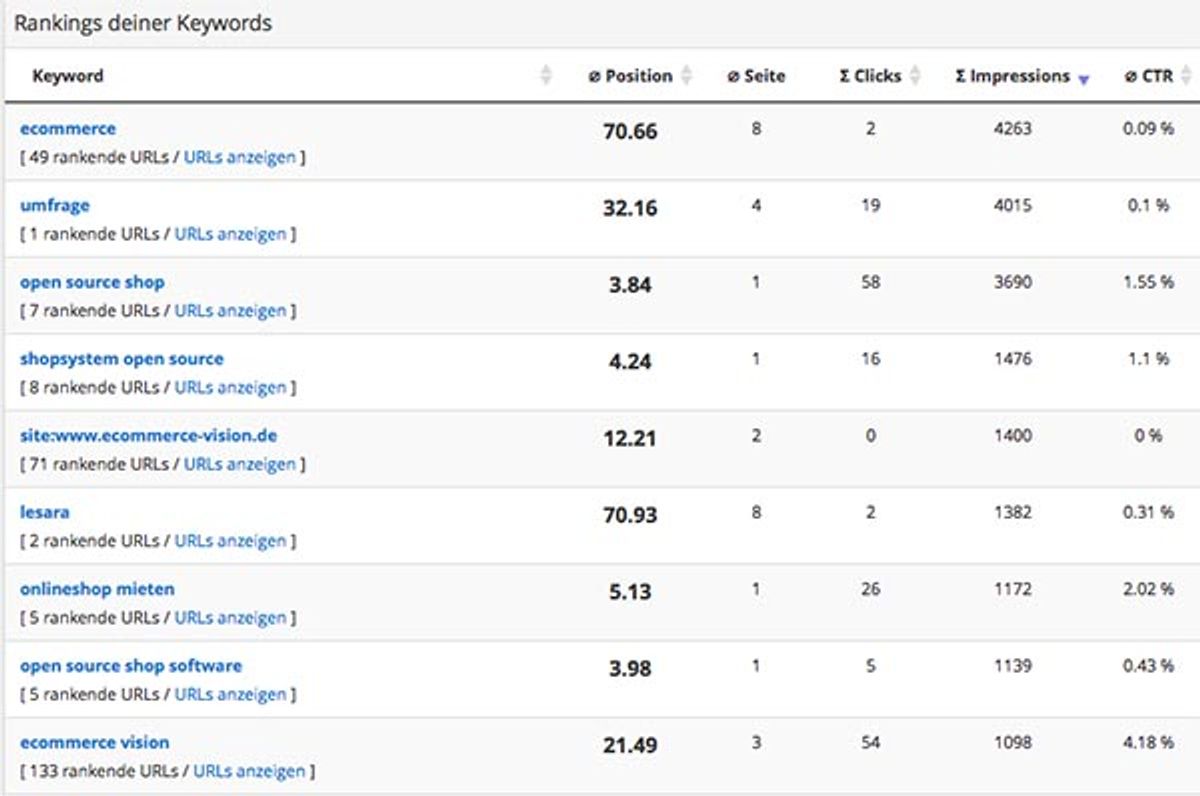
Task: Select CTR value 2.02 %
Action: click(1148, 589)
